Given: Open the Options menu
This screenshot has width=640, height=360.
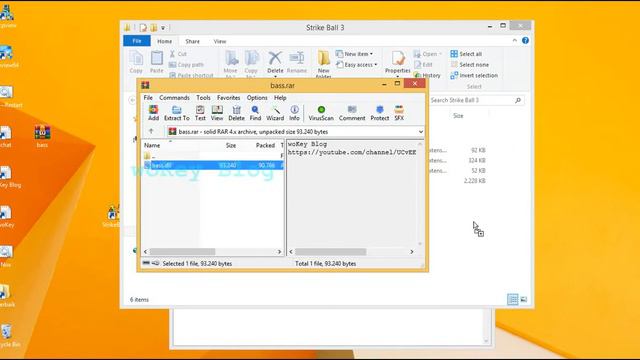Looking at the screenshot, I should [257, 98].
